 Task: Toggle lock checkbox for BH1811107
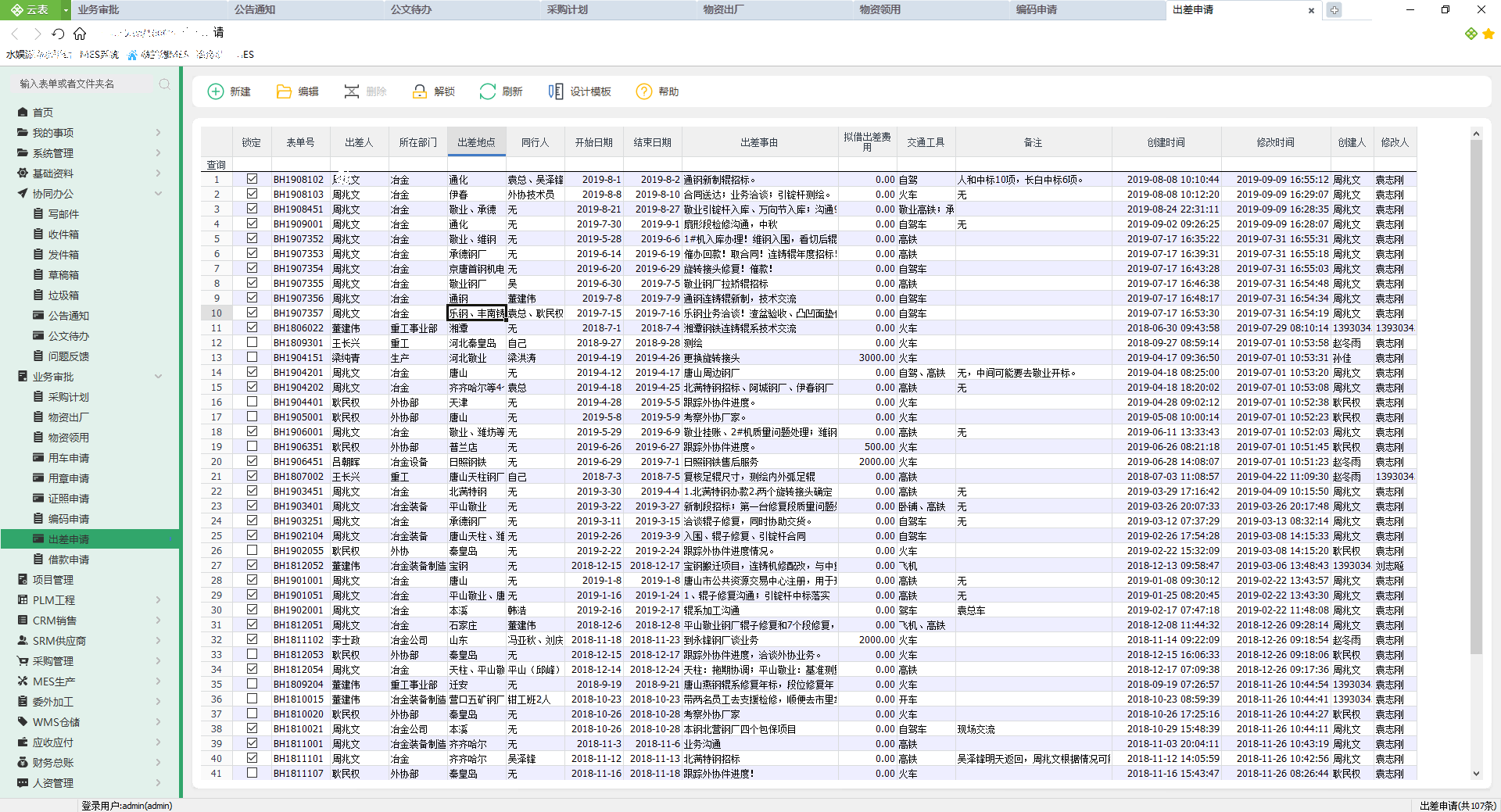pyautogui.click(x=252, y=773)
